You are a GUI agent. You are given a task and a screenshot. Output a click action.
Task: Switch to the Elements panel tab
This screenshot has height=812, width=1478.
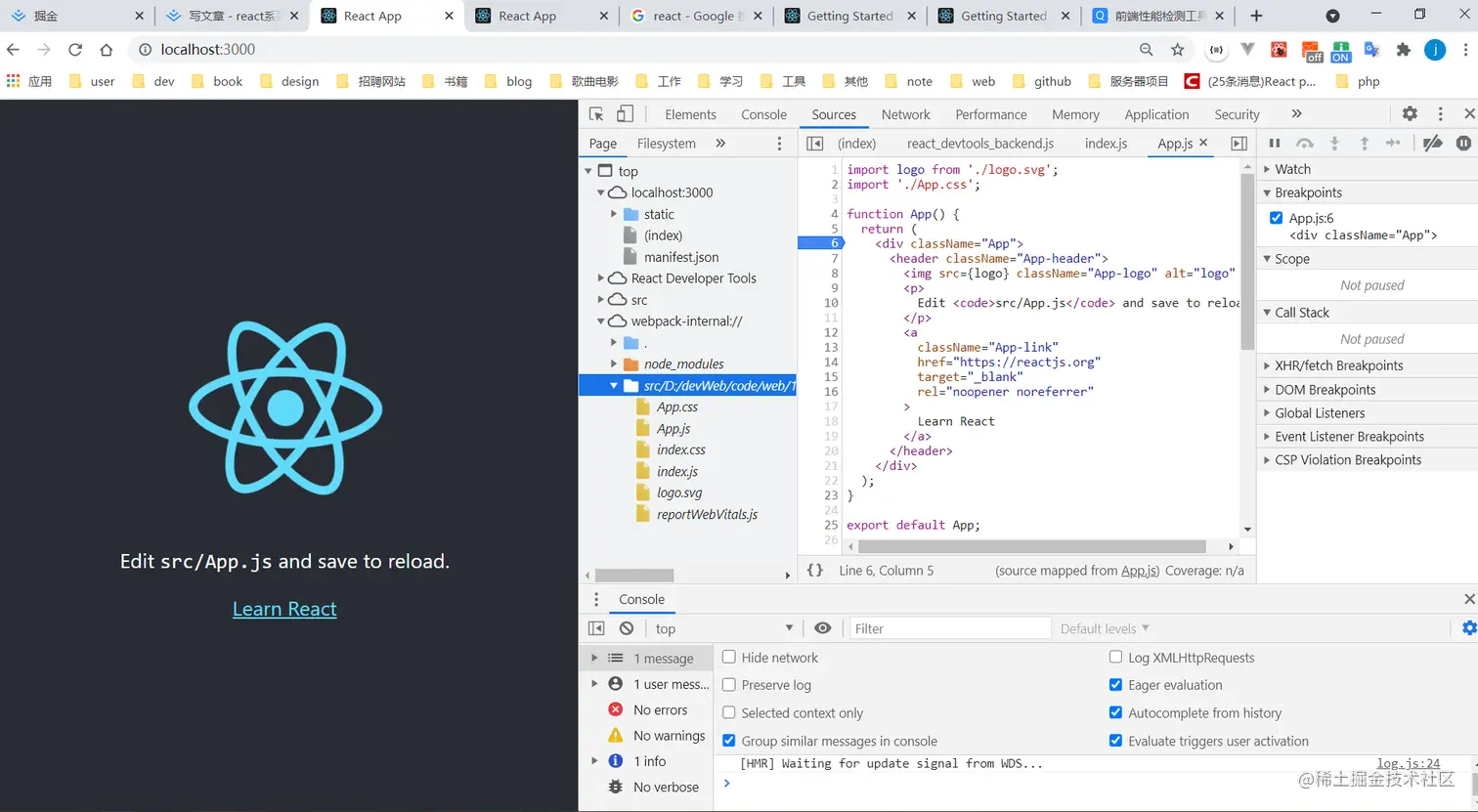(690, 114)
